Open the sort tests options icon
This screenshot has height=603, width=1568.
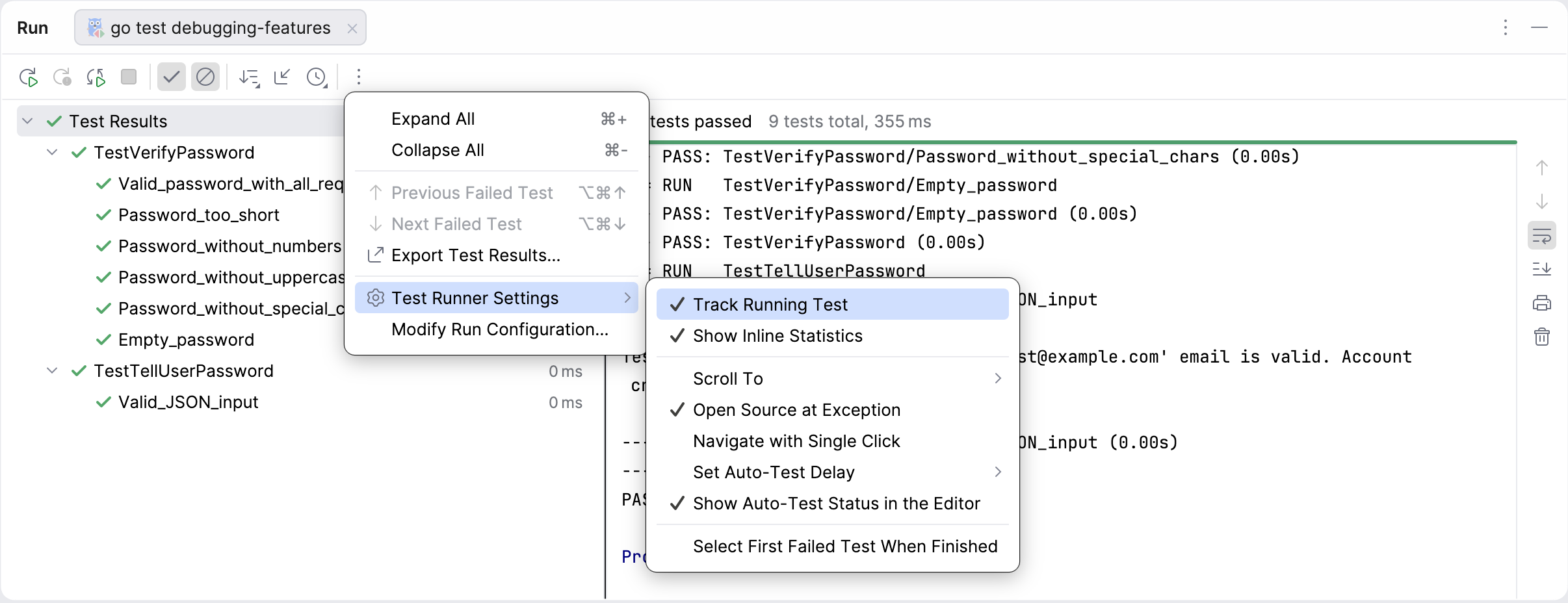pos(248,77)
